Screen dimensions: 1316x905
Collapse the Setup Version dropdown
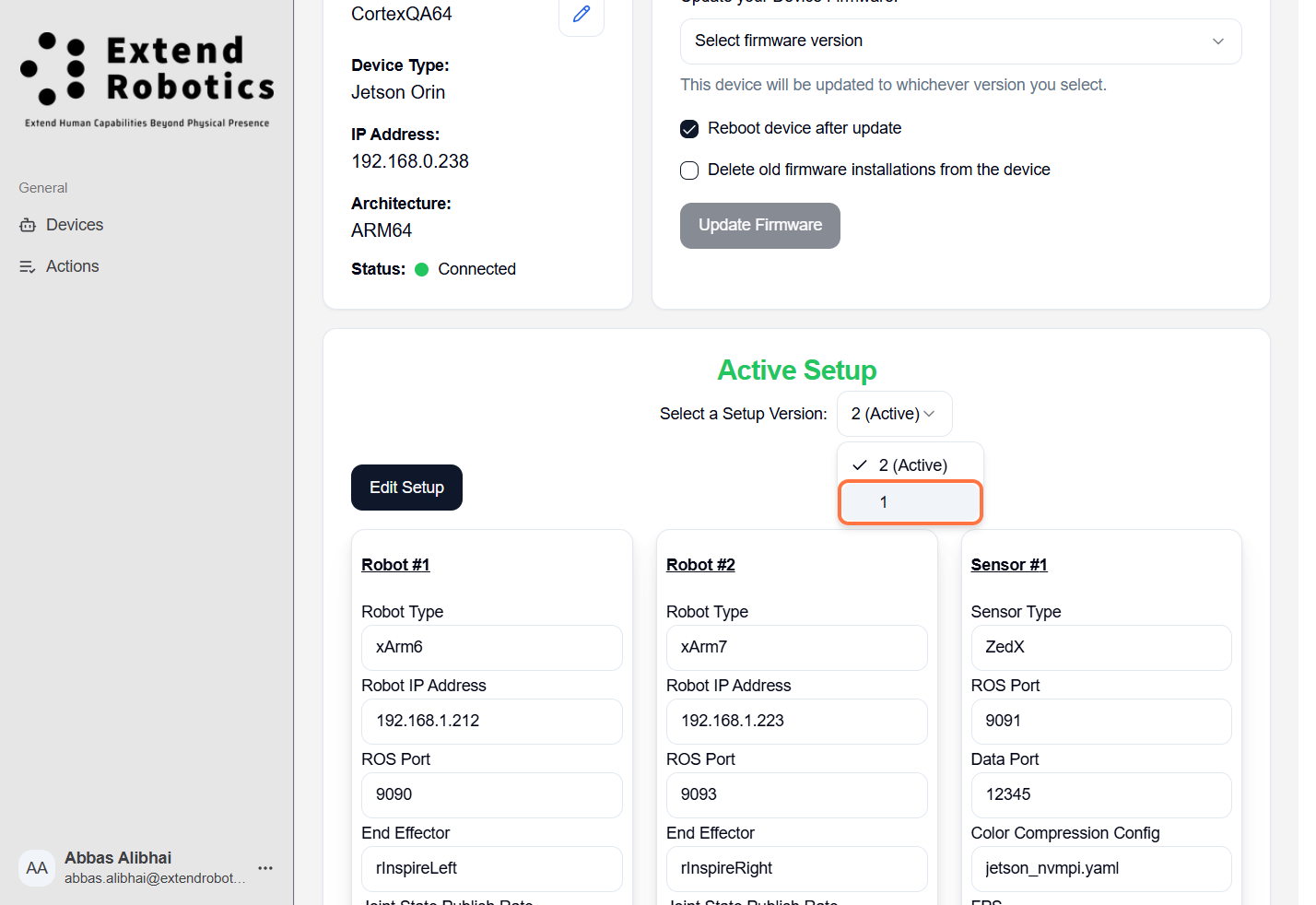click(x=894, y=414)
